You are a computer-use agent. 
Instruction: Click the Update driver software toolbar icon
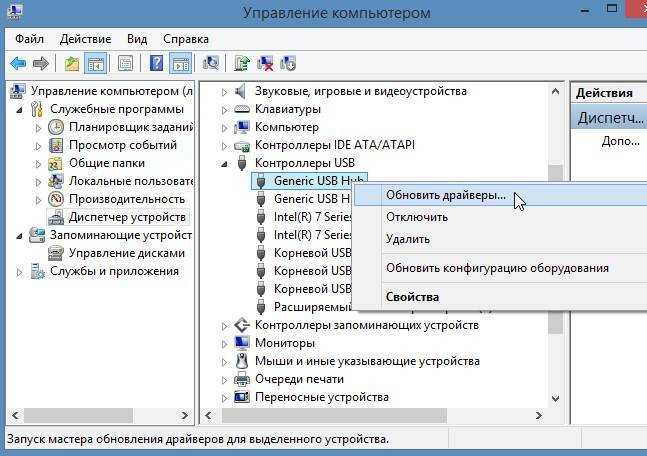pos(242,64)
